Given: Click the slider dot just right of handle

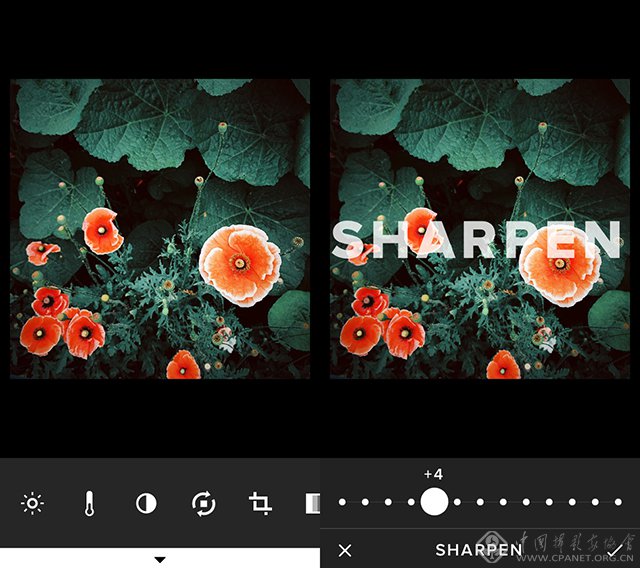Looking at the screenshot, I should (458, 502).
